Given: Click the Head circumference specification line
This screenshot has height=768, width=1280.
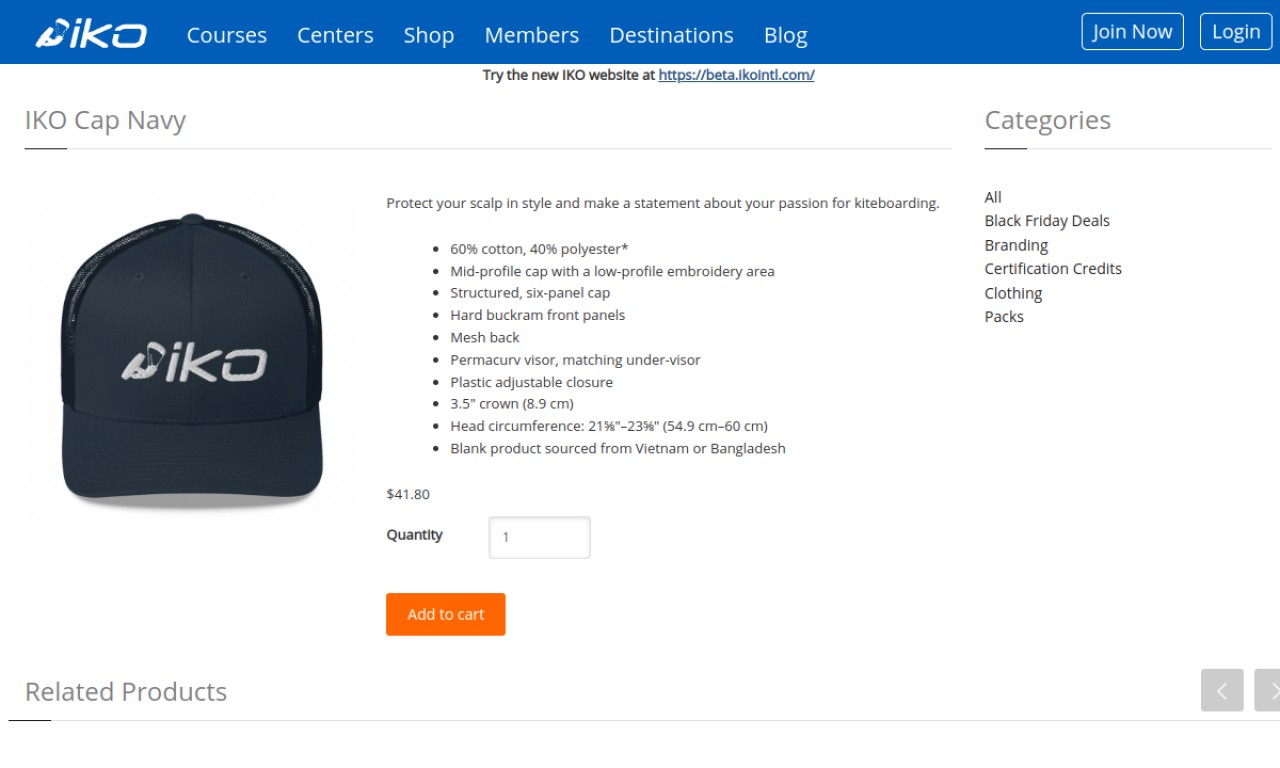Looking at the screenshot, I should pyautogui.click(x=609, y=426).
